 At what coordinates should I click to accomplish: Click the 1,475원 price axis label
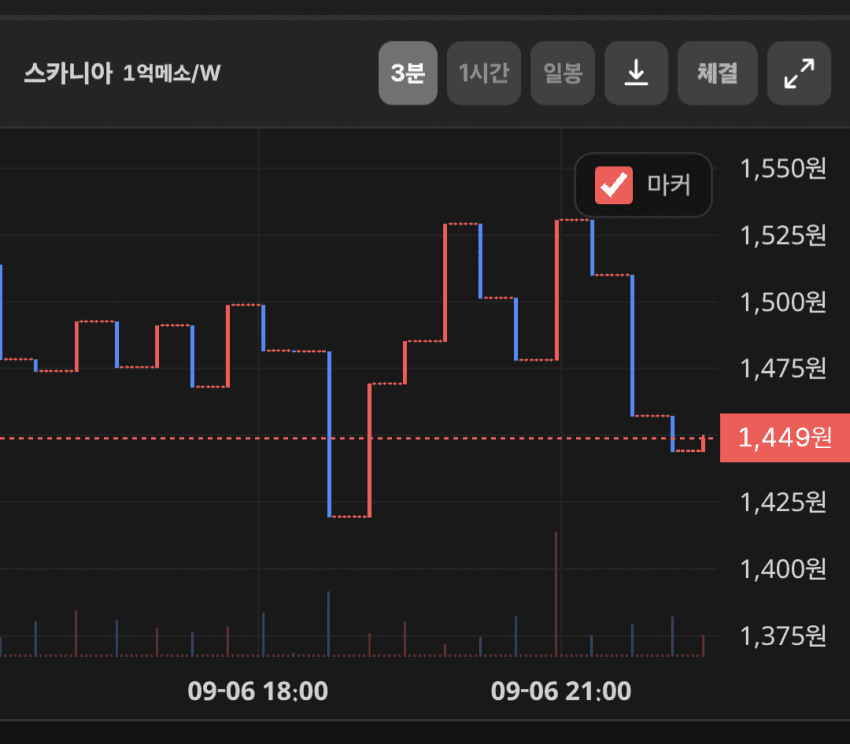point(783,369)
